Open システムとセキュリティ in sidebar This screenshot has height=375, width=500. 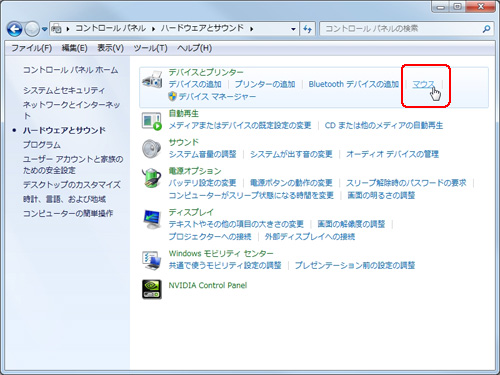coord(64,90)
